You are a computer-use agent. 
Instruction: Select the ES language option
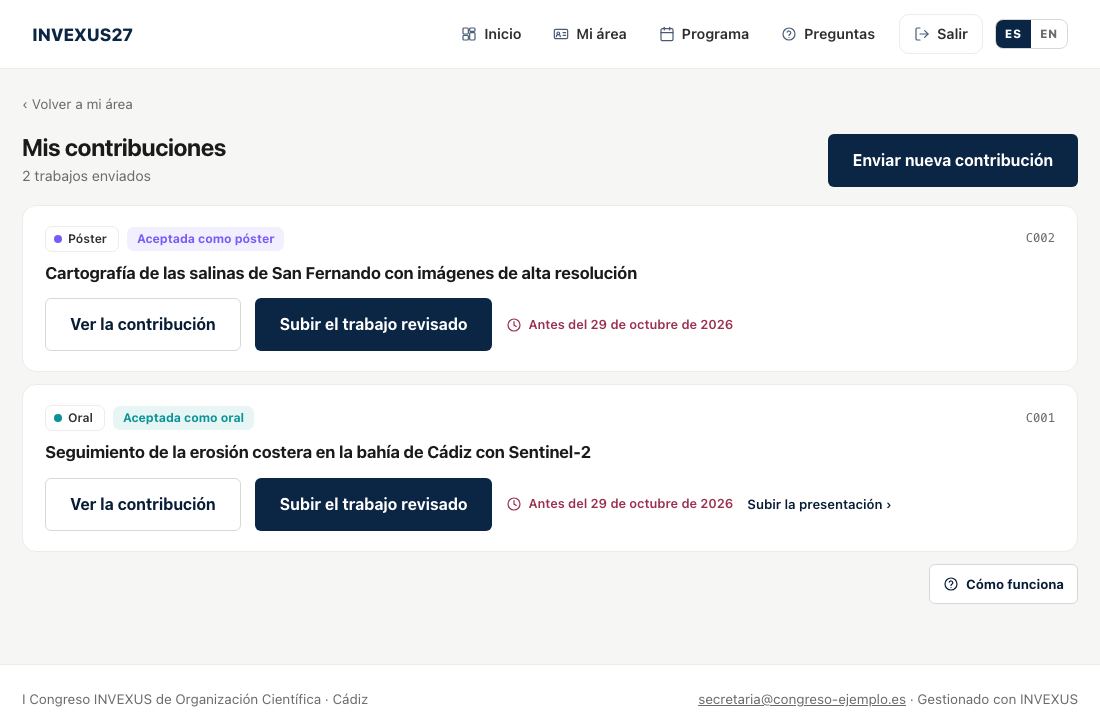(x=1013, y=34)
